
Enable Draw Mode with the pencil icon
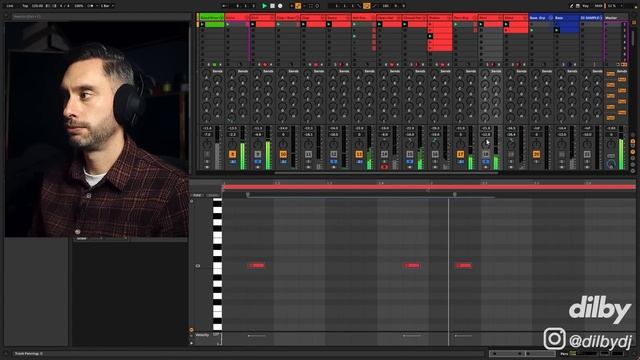coord(571,6)
